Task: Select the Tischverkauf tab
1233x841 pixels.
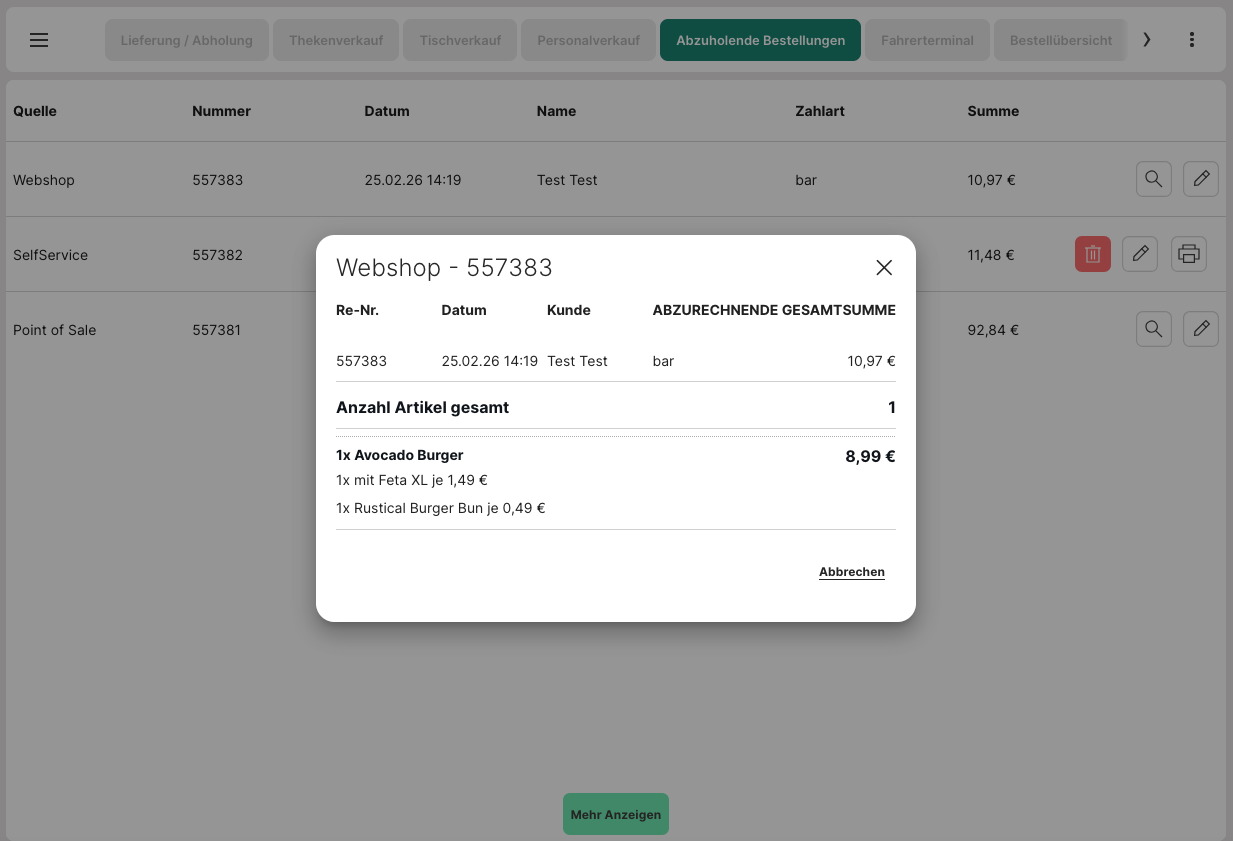Action: pos(460,41)
